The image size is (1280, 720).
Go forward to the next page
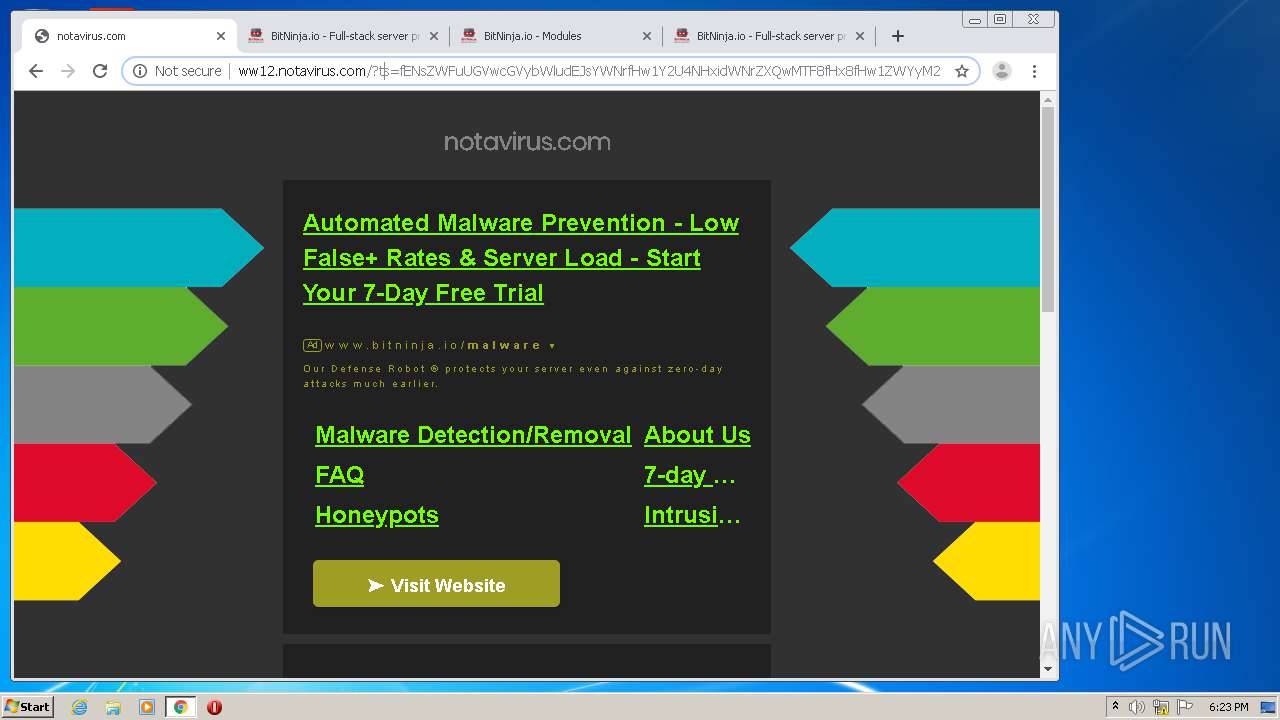pyautogui.click(x=68, y=71)
